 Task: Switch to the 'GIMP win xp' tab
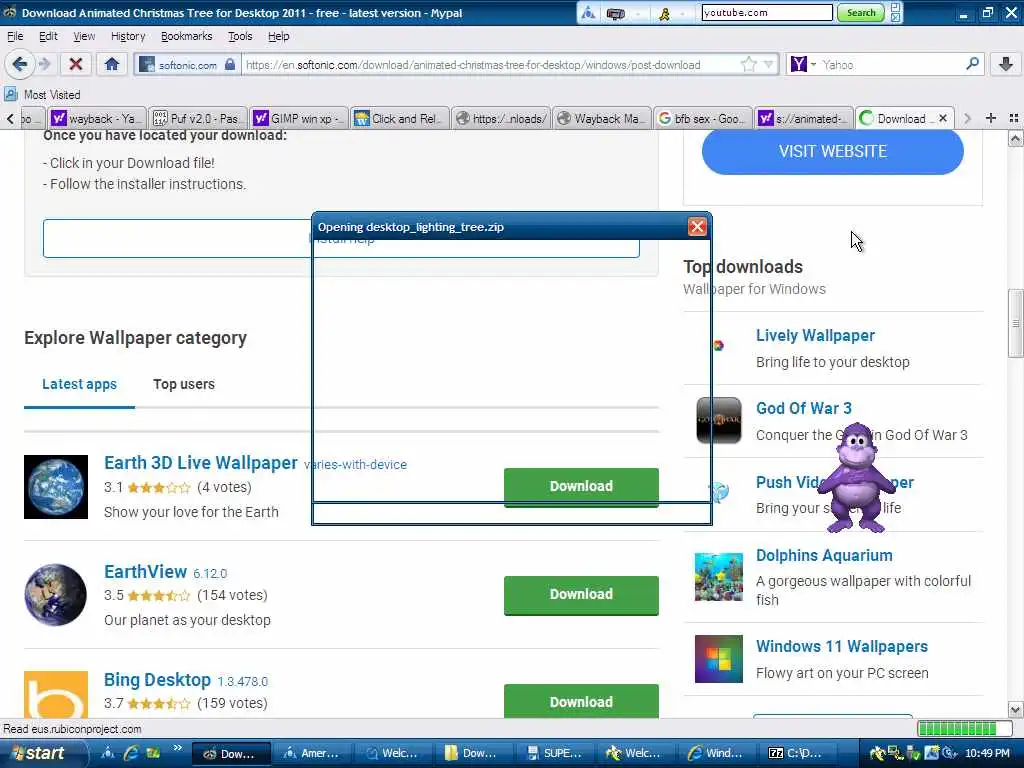pyautogui.click(x=298, y=118)
